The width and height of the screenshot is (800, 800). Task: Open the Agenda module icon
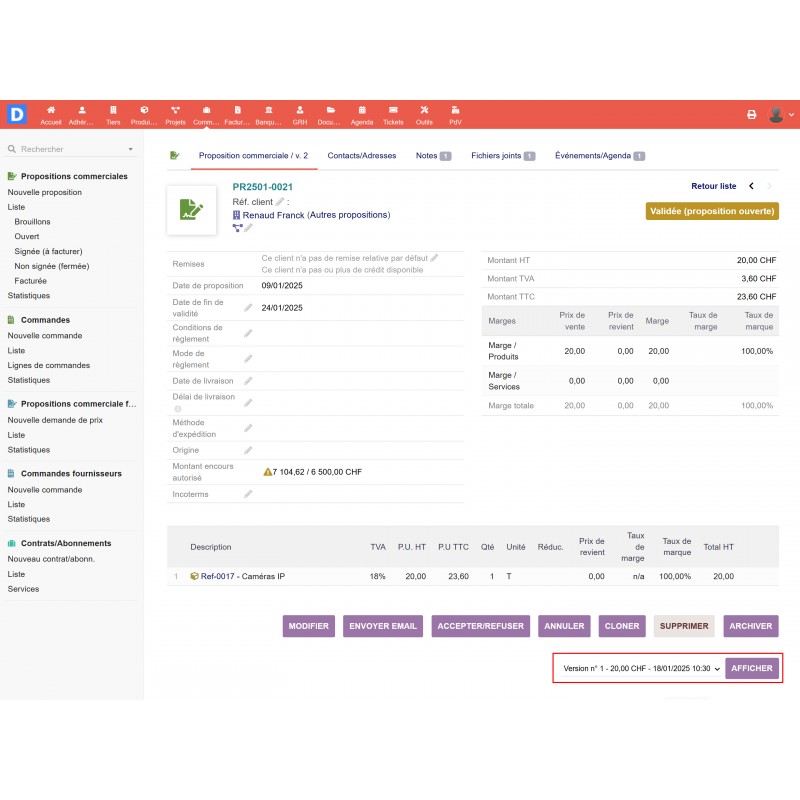point(360,110)
